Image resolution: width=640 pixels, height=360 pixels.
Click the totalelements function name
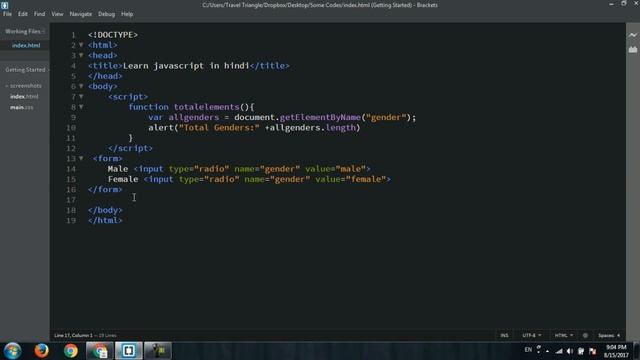tap(207, 107)
